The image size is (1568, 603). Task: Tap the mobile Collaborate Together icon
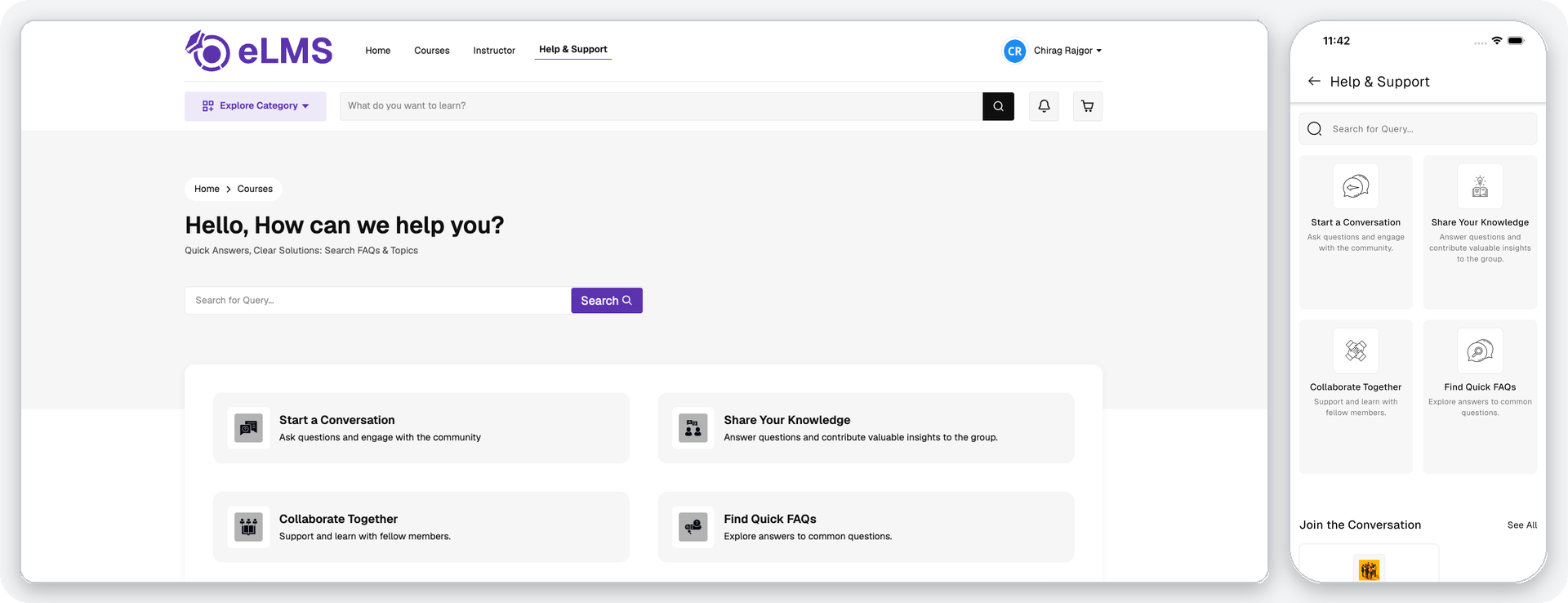1356,351
